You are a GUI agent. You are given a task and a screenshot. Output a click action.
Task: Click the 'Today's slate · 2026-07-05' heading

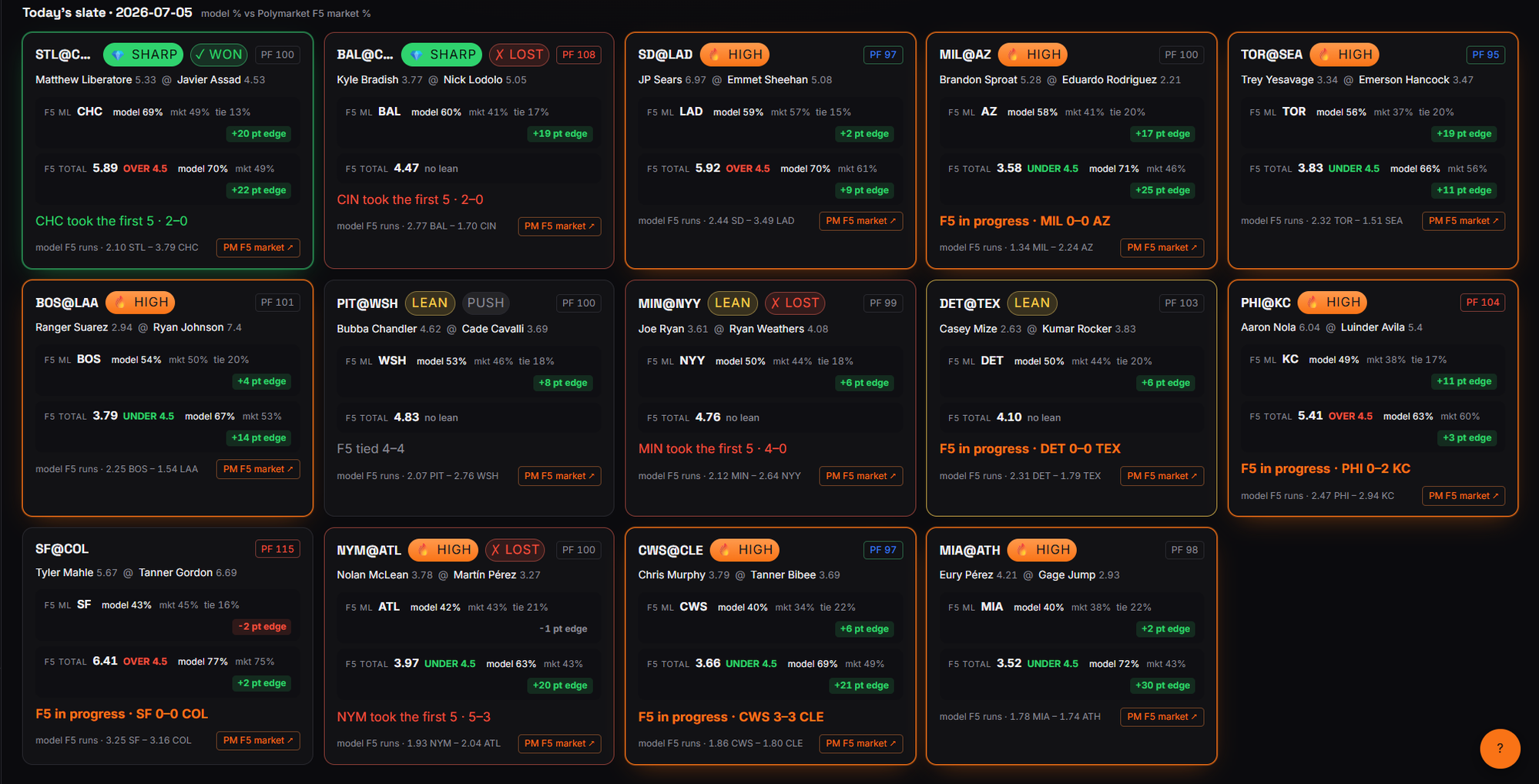point(107,12)
